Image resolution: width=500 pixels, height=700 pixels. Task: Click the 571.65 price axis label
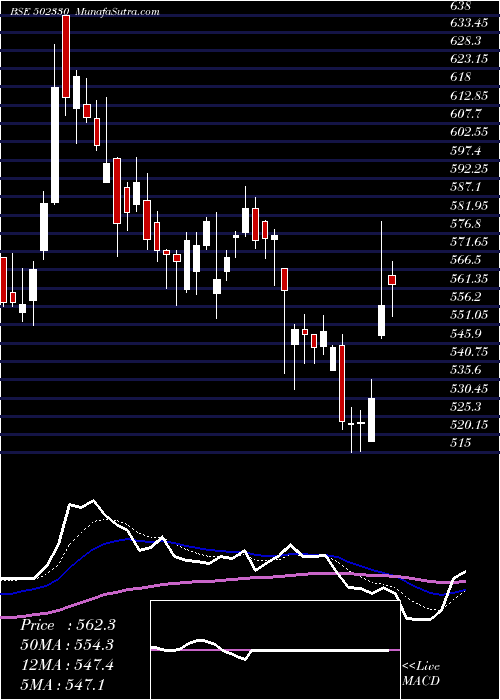tap(468, 242)
